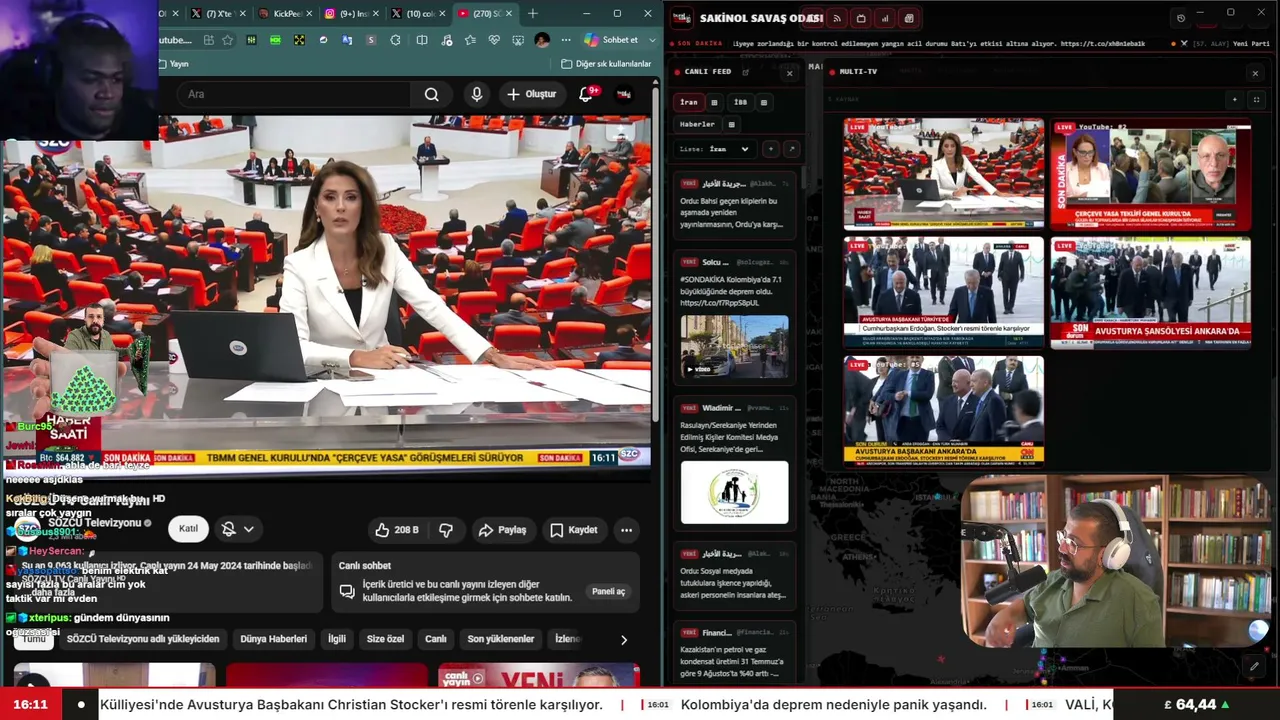The width and height of the screenshot is (1280, 720).
Task: Open YouTube notifications bell
Action: pos(586,94)
